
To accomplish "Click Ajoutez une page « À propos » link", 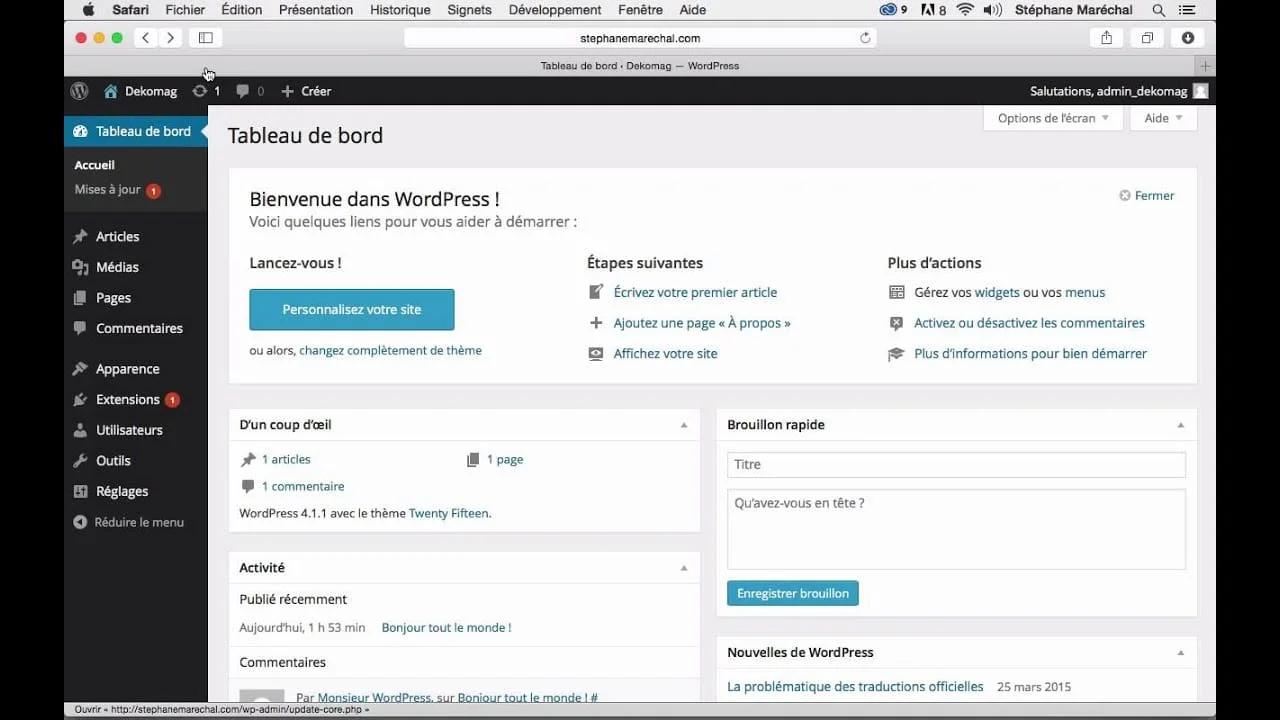I will (x=702, y=323).
